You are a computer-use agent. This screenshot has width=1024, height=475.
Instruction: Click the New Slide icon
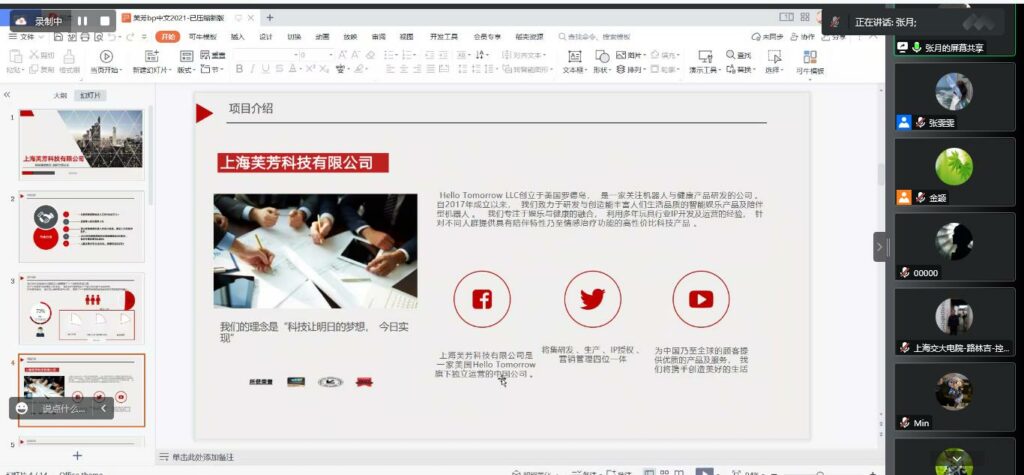click(152, 56)
